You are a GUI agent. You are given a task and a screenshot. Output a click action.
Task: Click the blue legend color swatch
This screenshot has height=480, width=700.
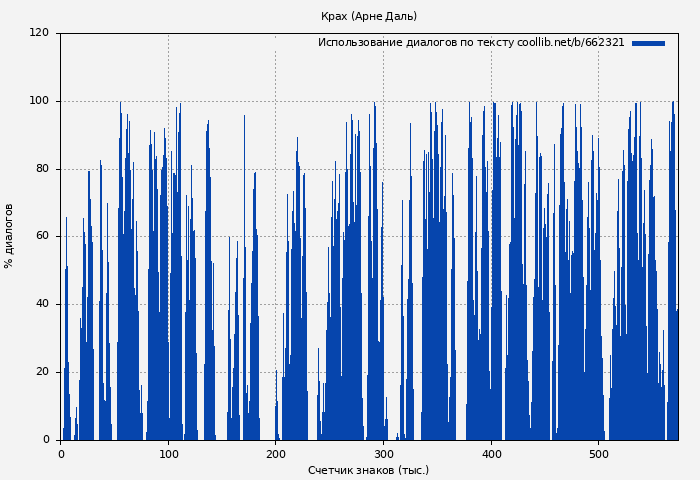click(x=648, y=43)
